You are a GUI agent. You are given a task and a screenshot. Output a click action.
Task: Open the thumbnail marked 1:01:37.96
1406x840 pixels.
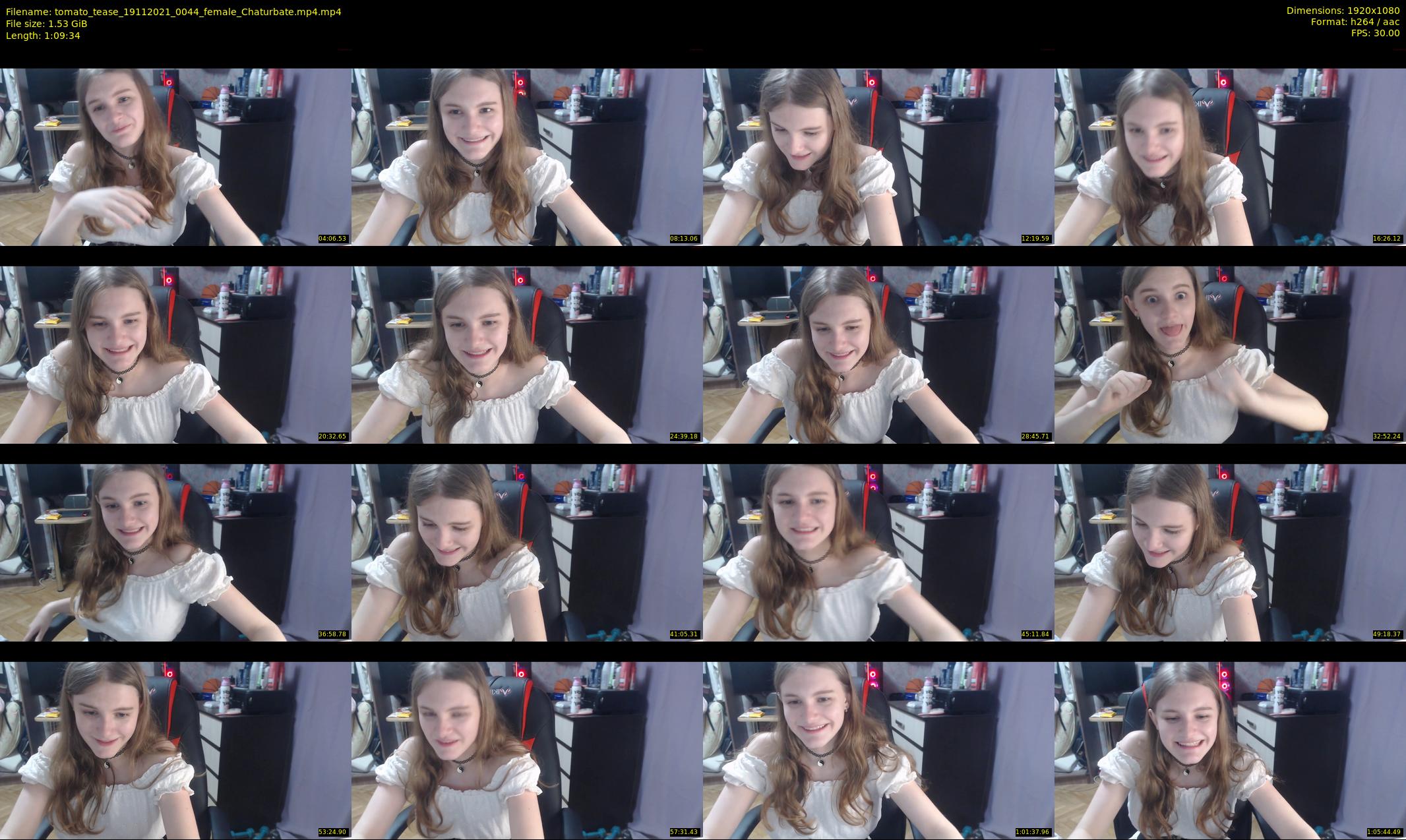(878, 750)
